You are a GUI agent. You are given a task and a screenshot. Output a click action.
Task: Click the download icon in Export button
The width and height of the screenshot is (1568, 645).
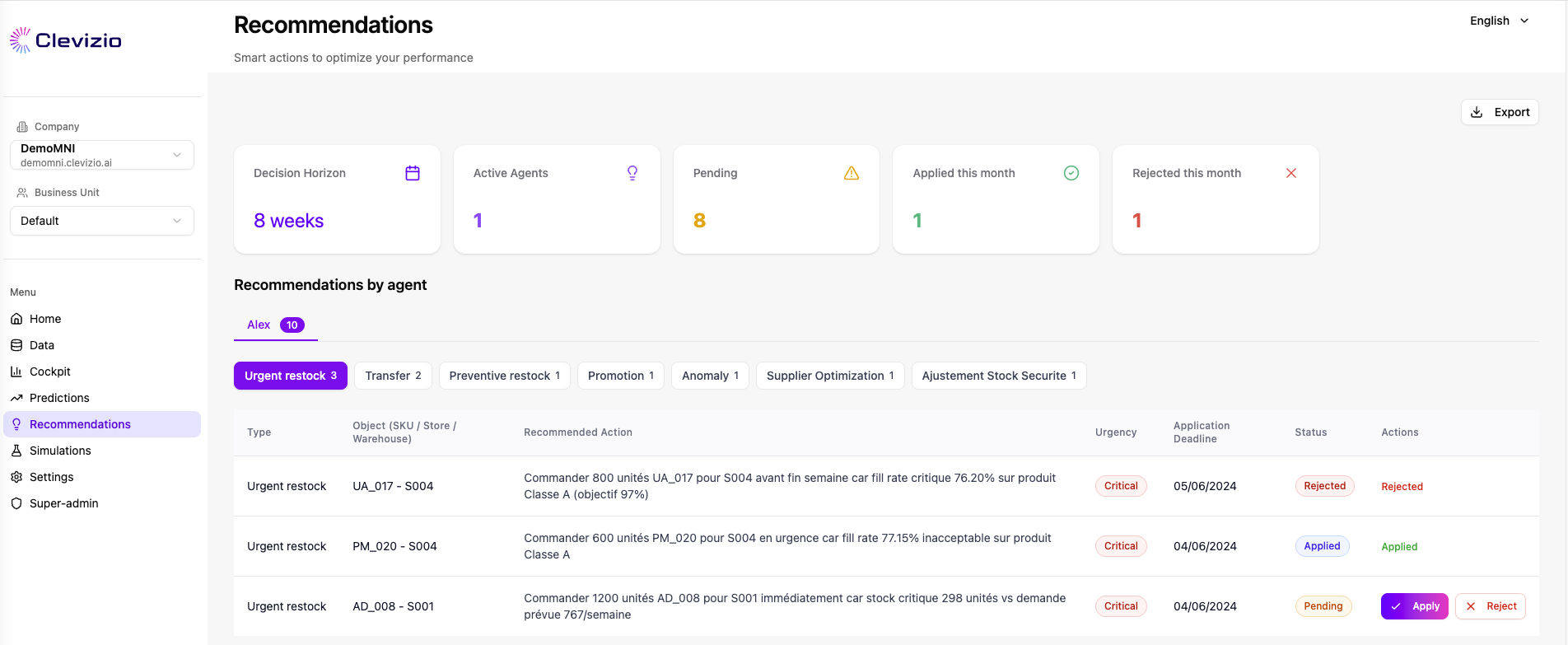click(x=1477, y=112)
